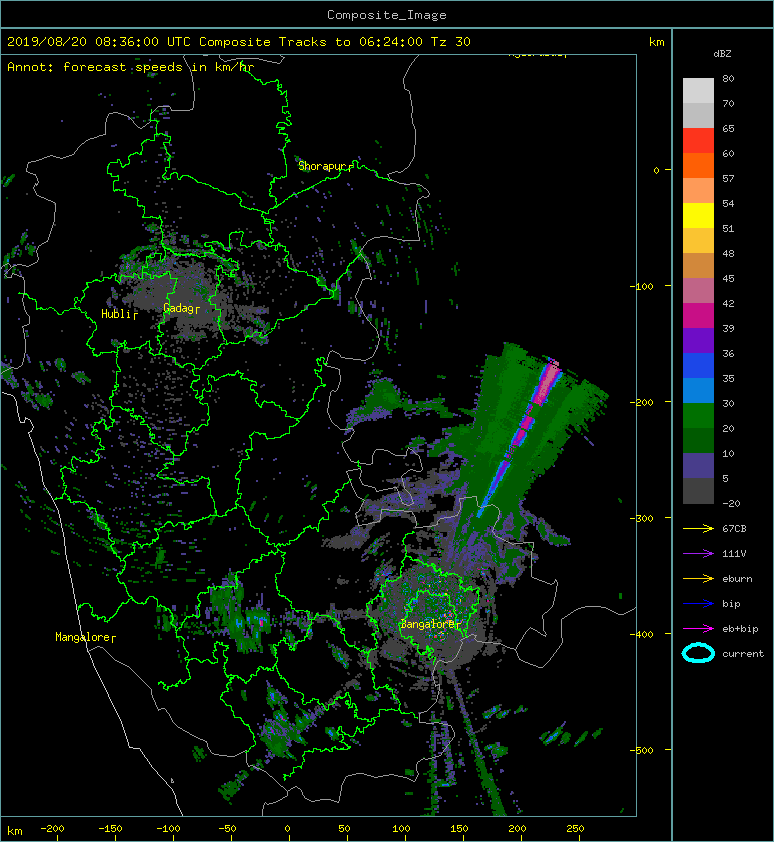The height and width of the screenshot is (842, 774).
Task: Click the eb+bip legend label
Action: 740,628
